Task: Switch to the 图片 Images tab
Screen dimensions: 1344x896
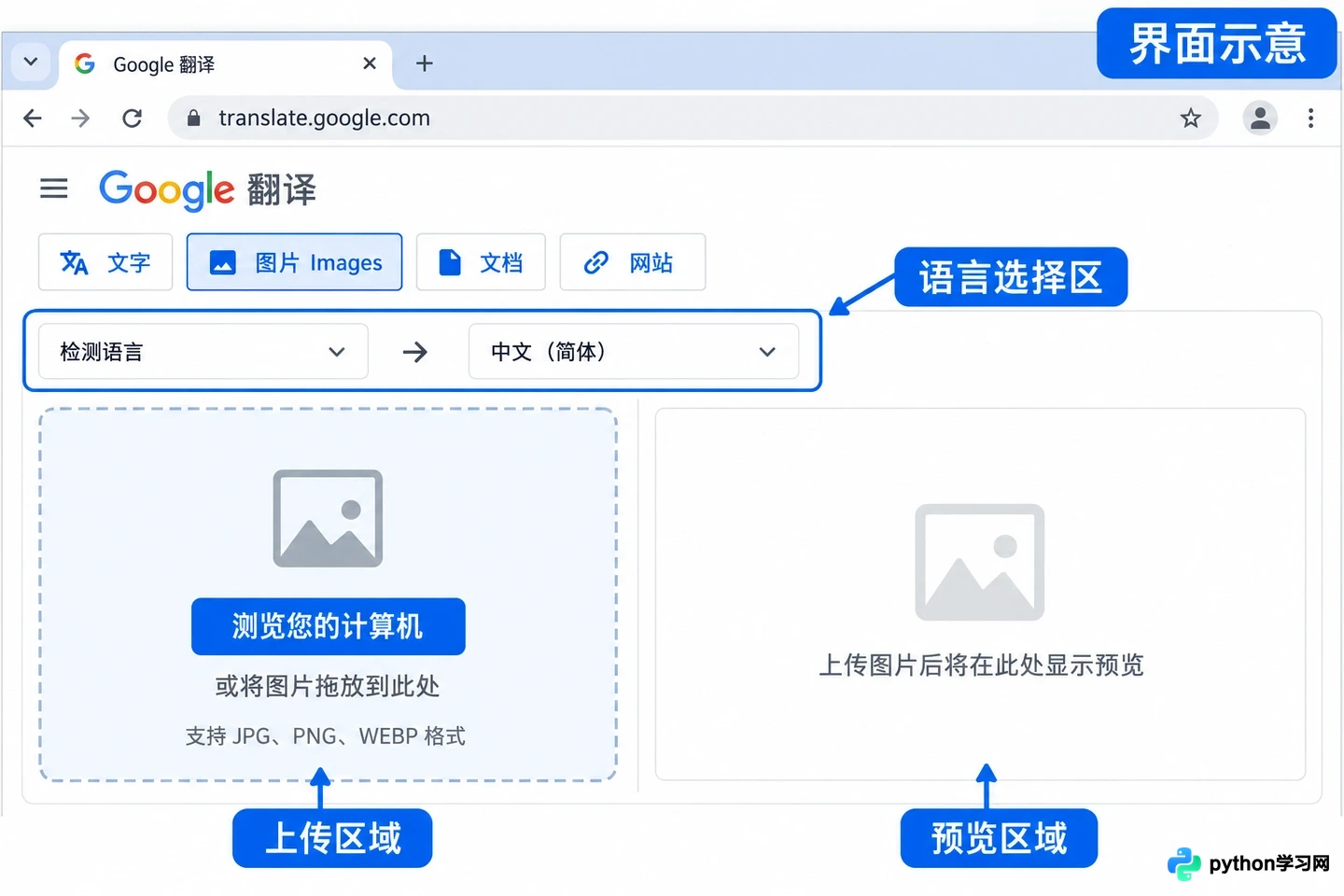Action: click(x=295, y=262)
